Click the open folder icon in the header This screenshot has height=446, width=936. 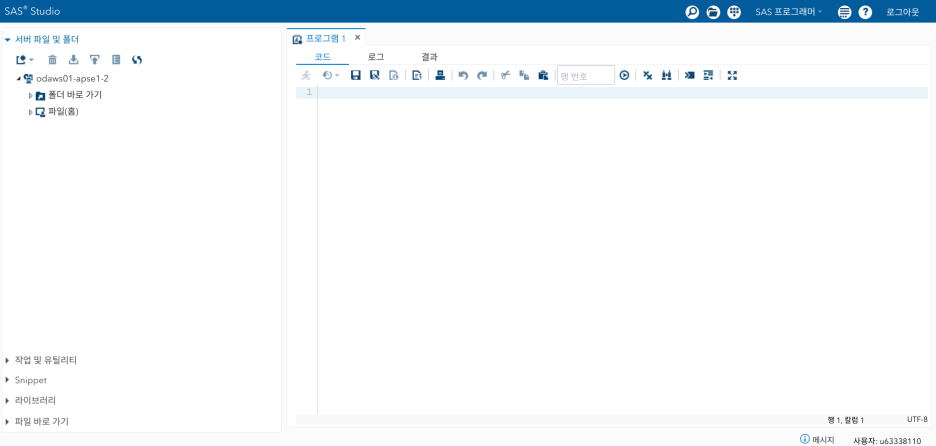pos(713,12)
